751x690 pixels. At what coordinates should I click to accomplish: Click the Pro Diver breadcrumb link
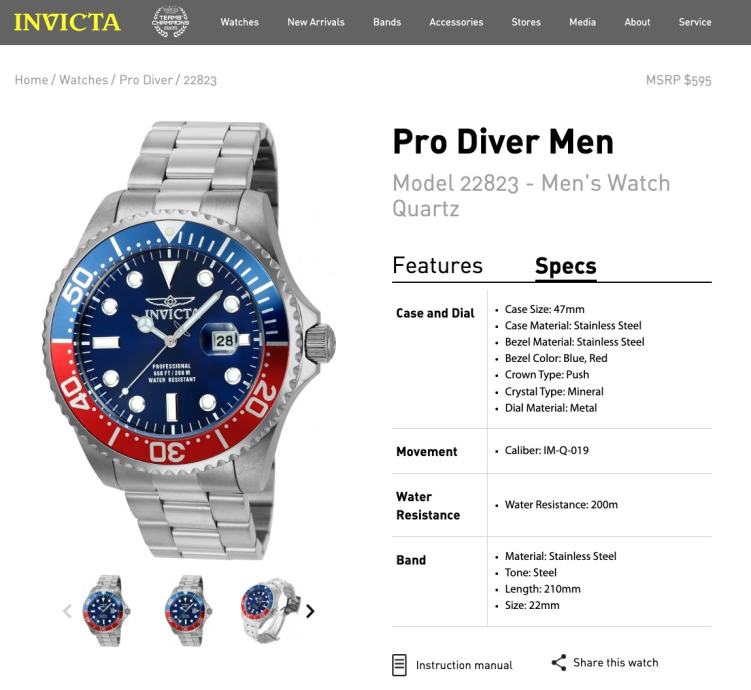pyautogui.click(x=146, y=80)
